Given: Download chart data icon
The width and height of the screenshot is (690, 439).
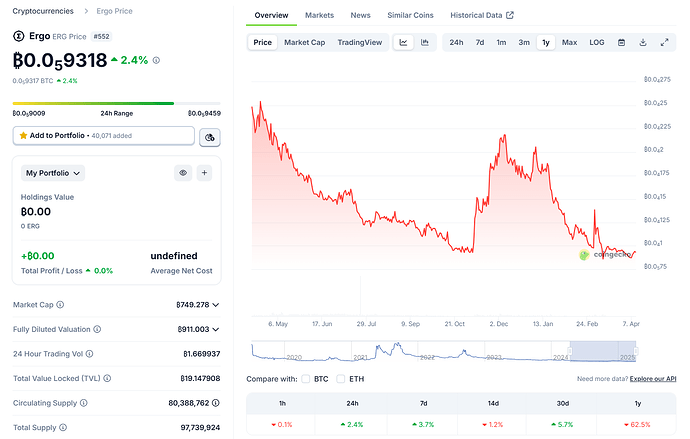Looking at the screenshot, I should pyautogui.click(x=643, y=42).
